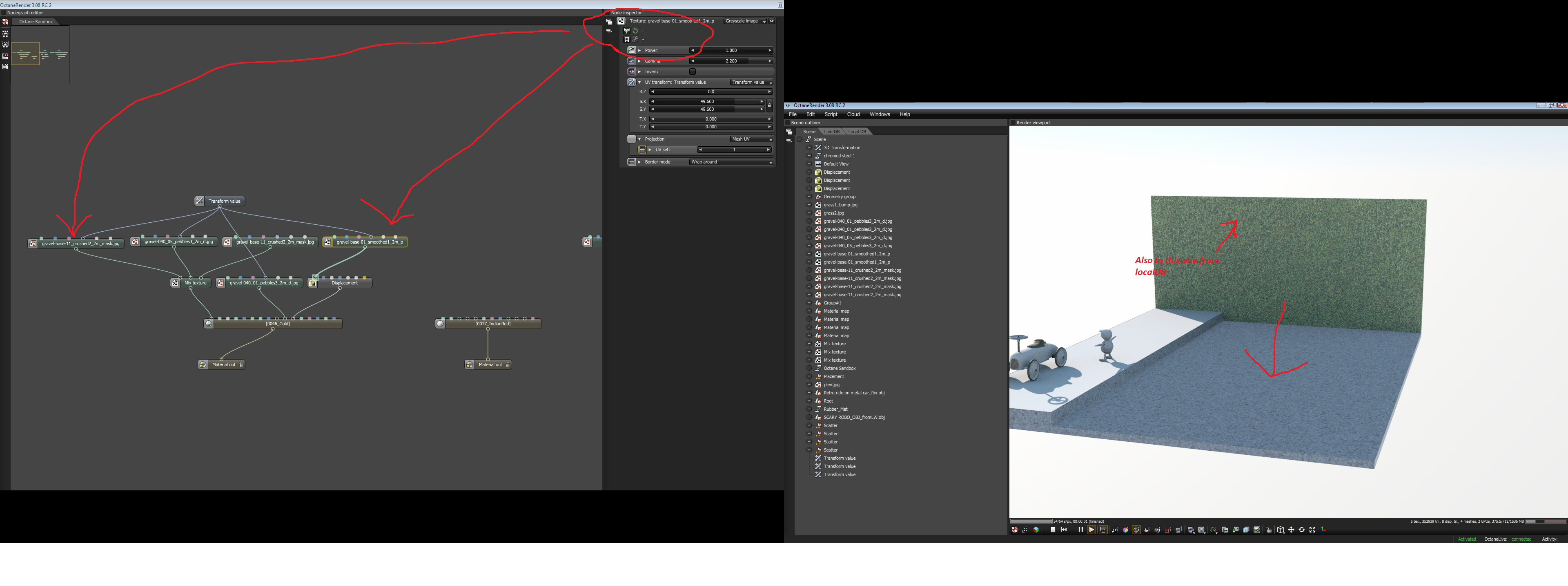Click the copy render to clipboard icon

pyautogui.click(x=1225, y=530)
